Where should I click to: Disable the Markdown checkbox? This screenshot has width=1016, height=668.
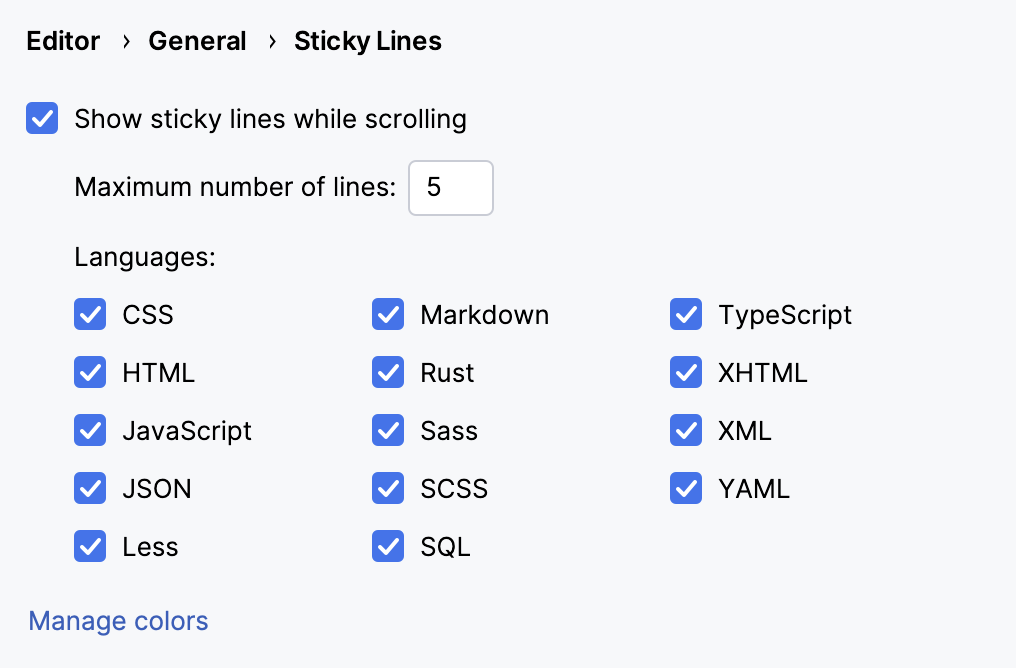point(388,315)
